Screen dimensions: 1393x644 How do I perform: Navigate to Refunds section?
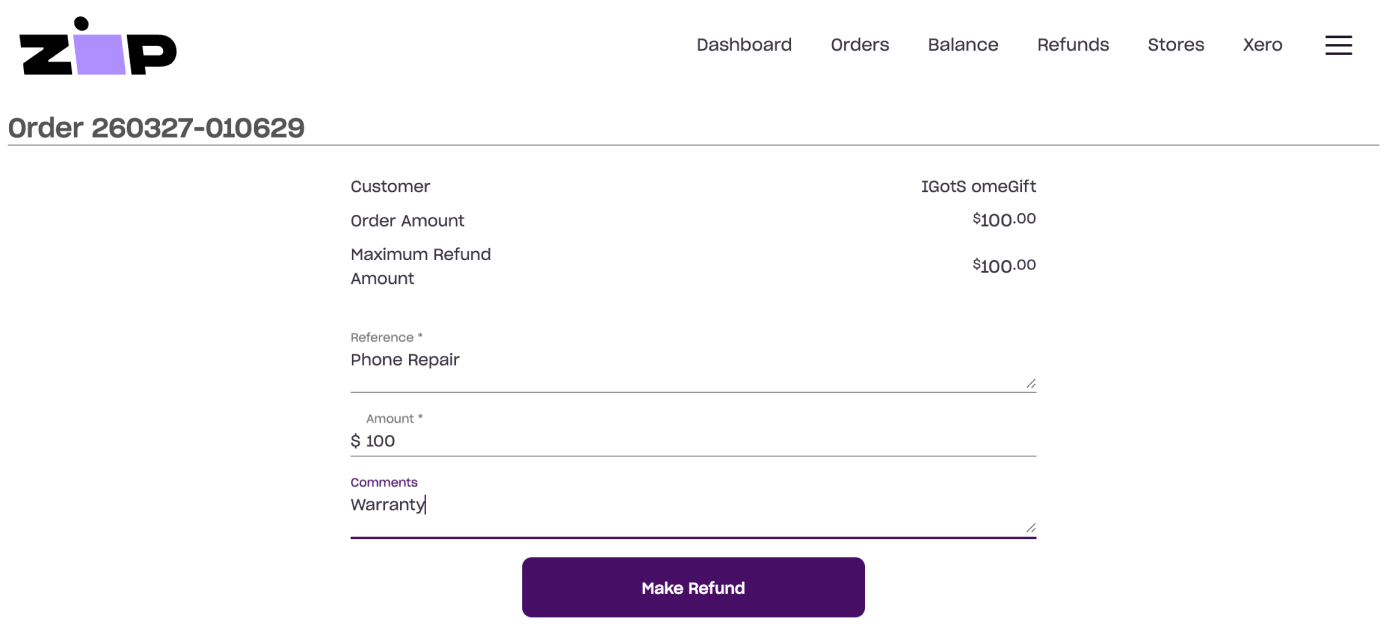coord(1072,45)
